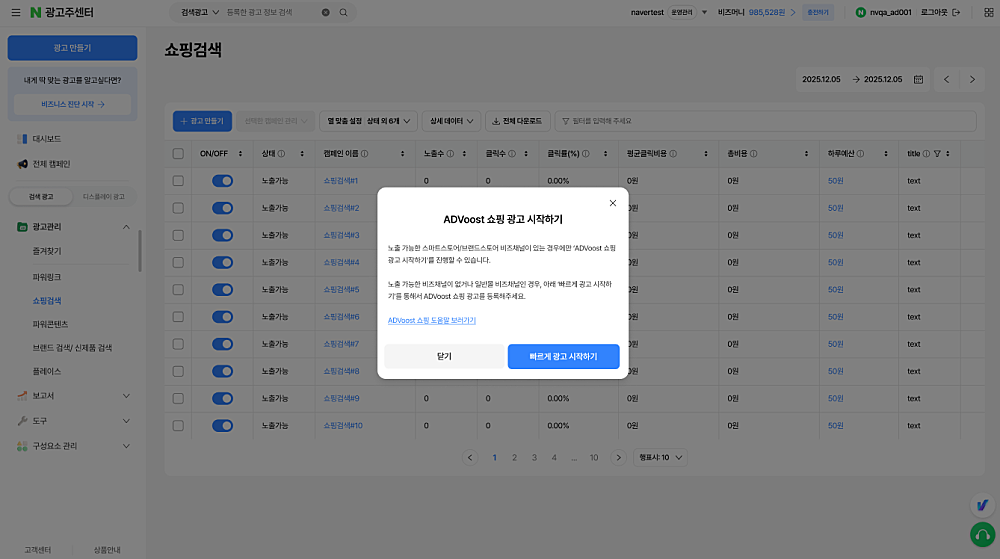
Task: Tick the select-all header checkbox
Action: [x=178, y=154]
